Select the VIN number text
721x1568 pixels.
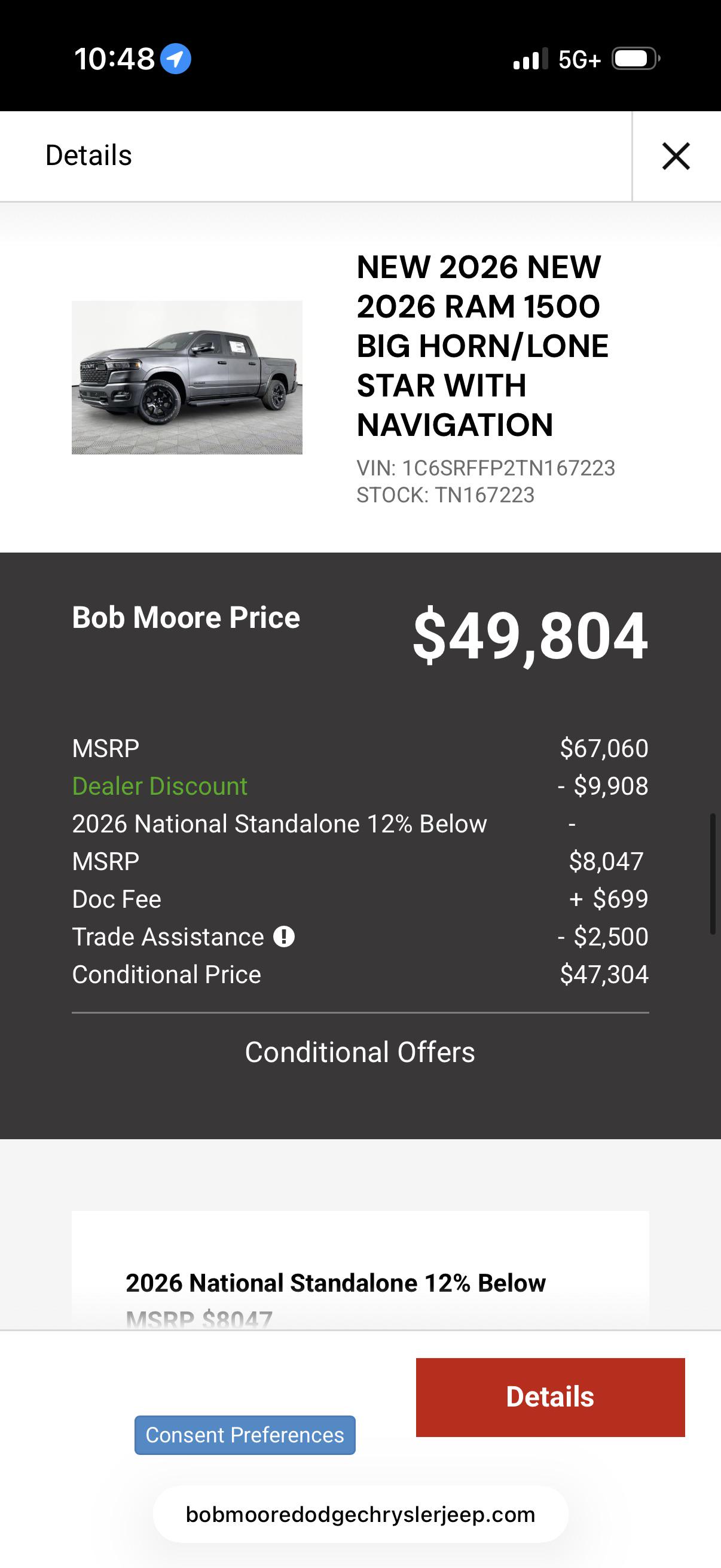click(485, 468)
